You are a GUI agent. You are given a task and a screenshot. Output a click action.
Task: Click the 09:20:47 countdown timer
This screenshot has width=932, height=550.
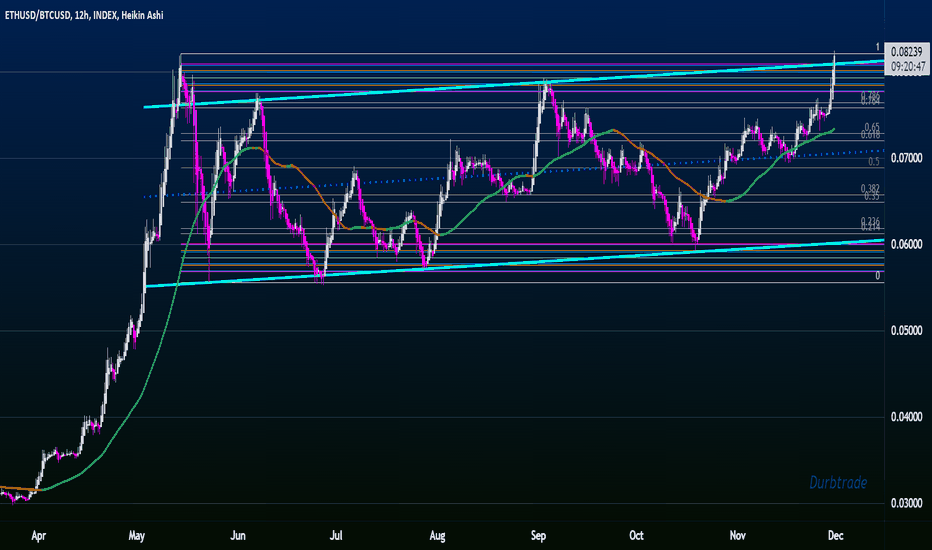click(x=908, y=67)
